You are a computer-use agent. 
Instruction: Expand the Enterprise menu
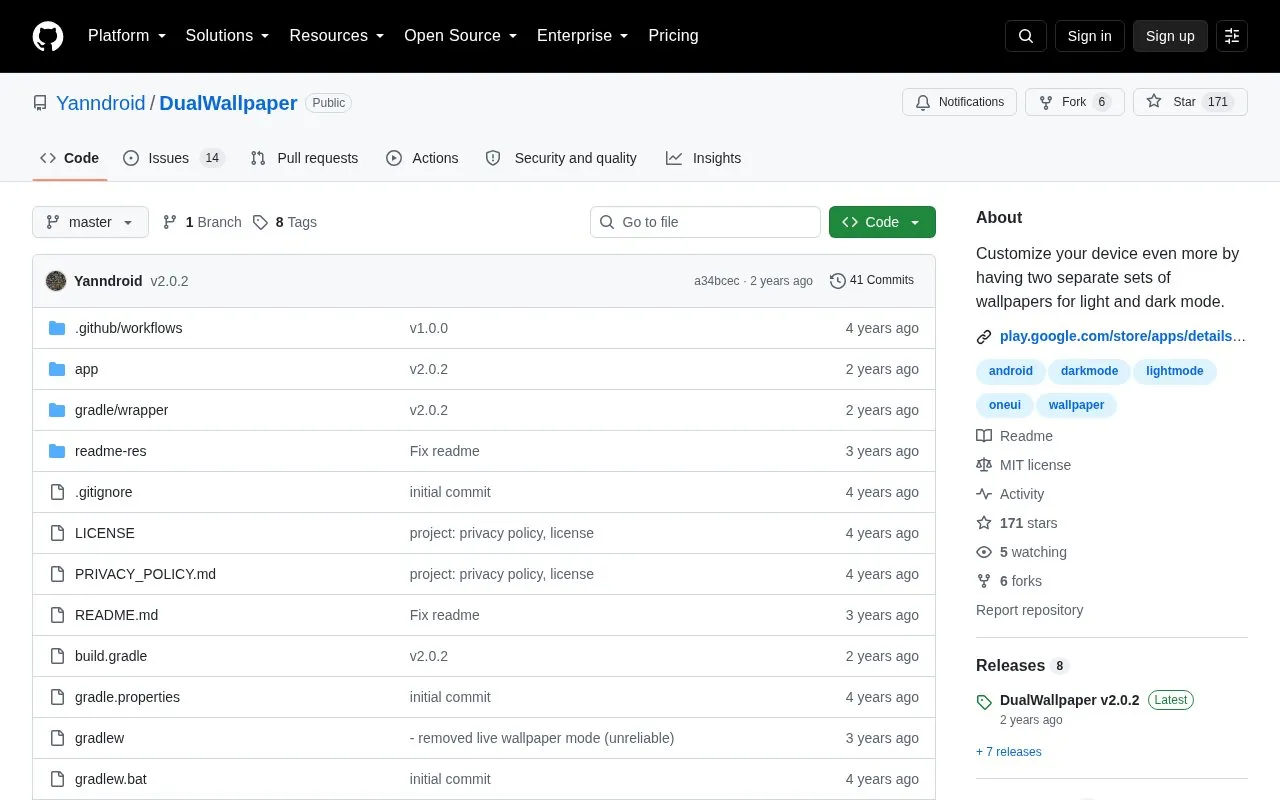click(x=583, y=36)
